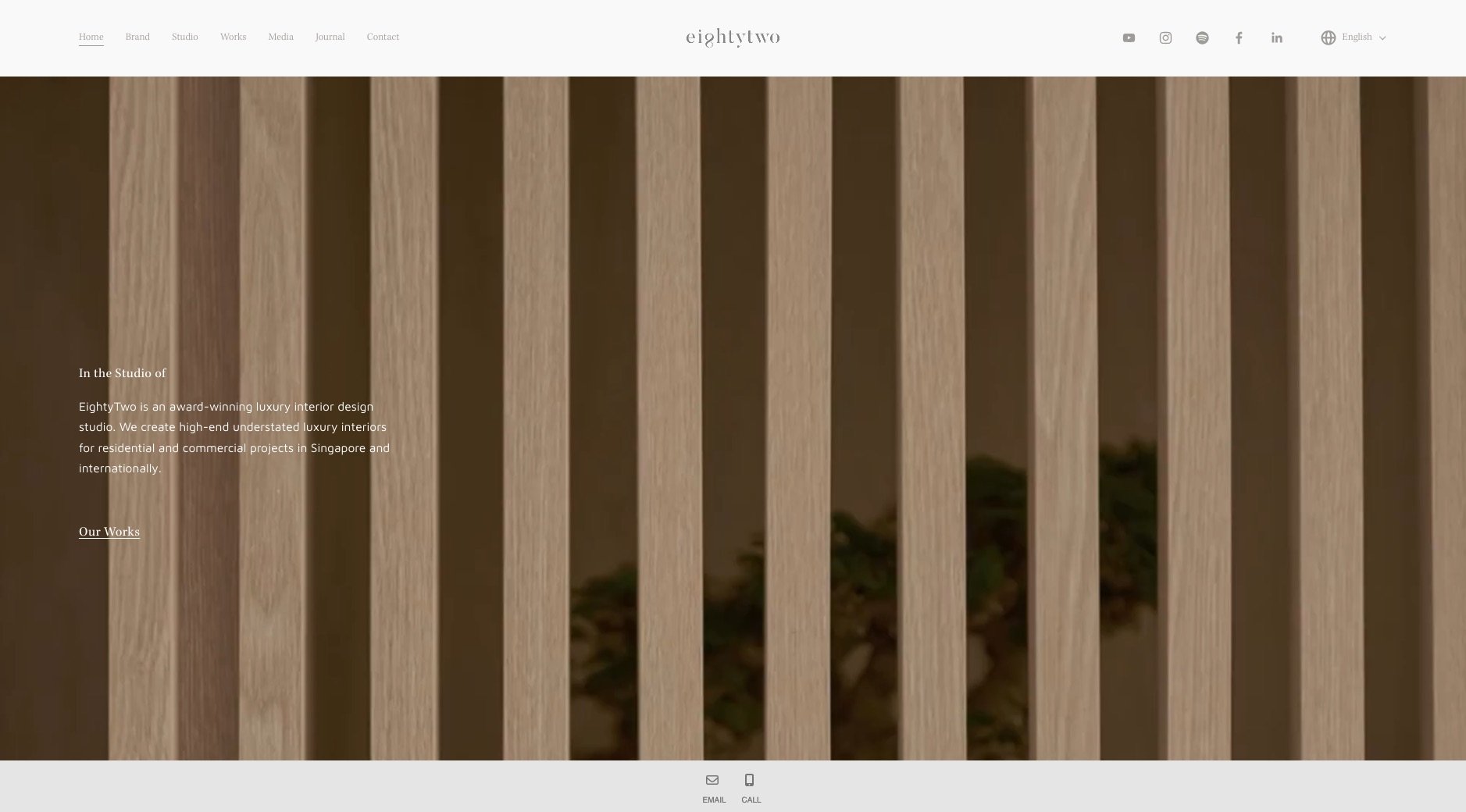This screenshot has width=1466, height=812.
Task: Click the 'In the Studio of' heading
Action: (123, 373)
